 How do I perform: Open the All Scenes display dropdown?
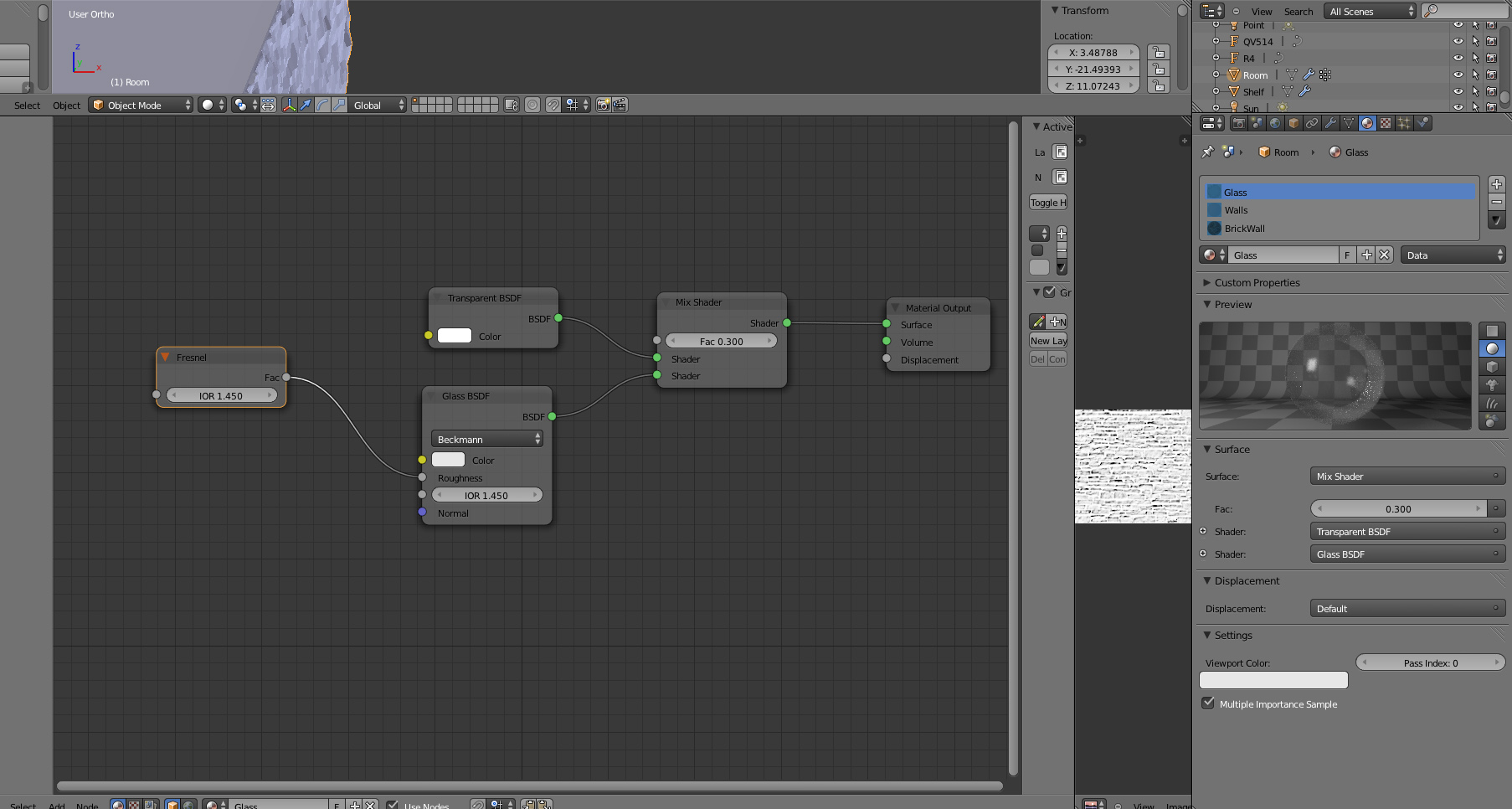1370,11
